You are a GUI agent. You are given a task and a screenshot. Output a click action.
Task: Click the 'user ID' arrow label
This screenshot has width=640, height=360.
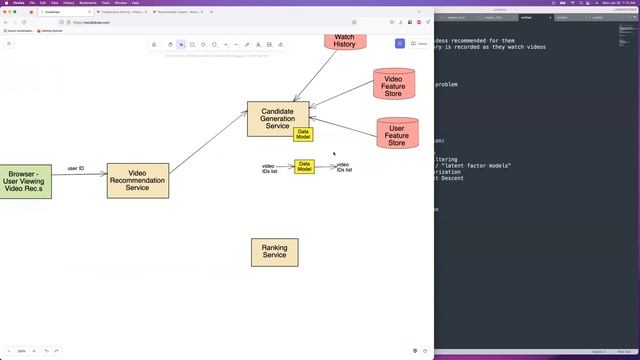tap(76, 168)
